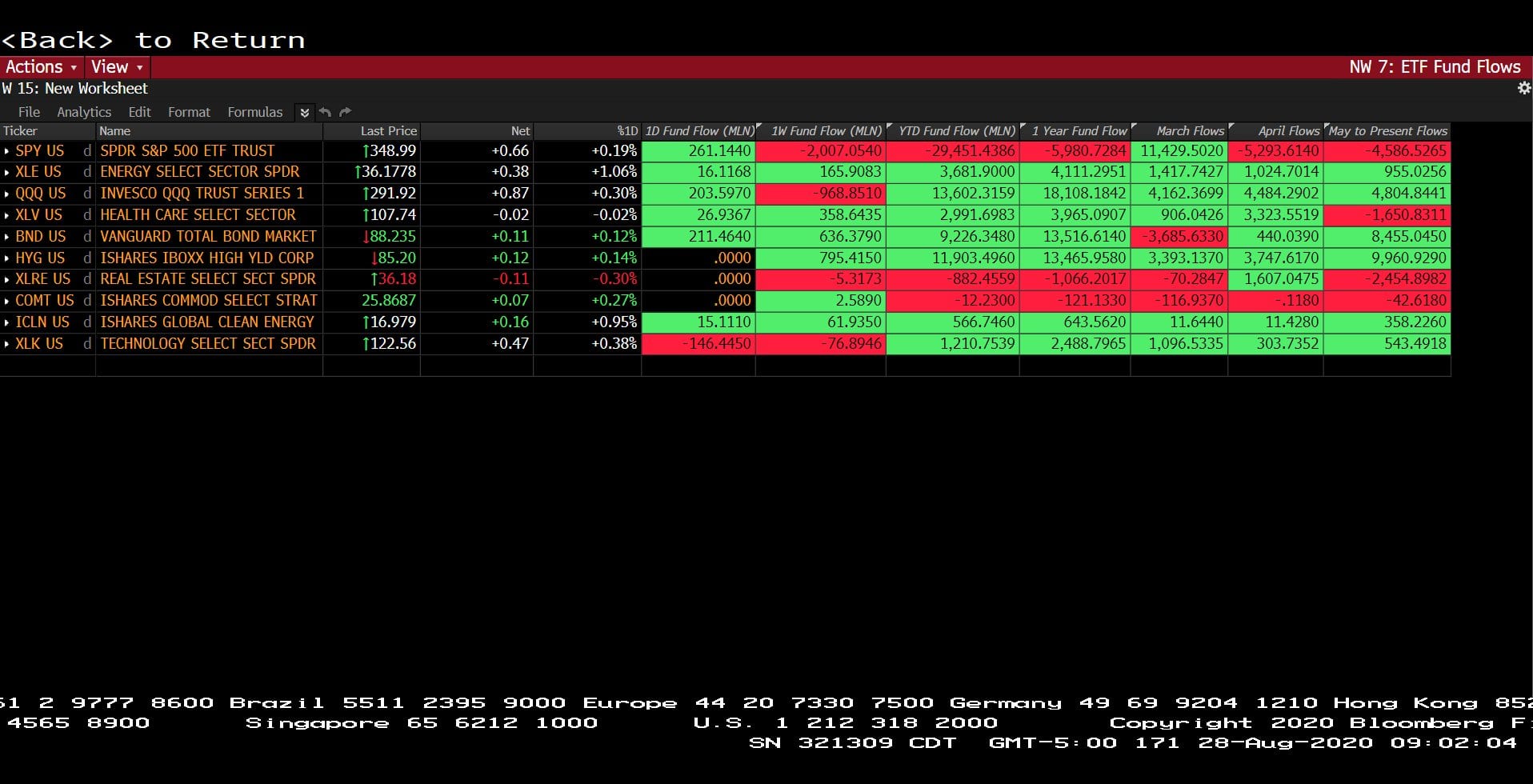Click the W 15: New Worksheet title
This screenshot has height=784, width=1533.
point(75,89)
